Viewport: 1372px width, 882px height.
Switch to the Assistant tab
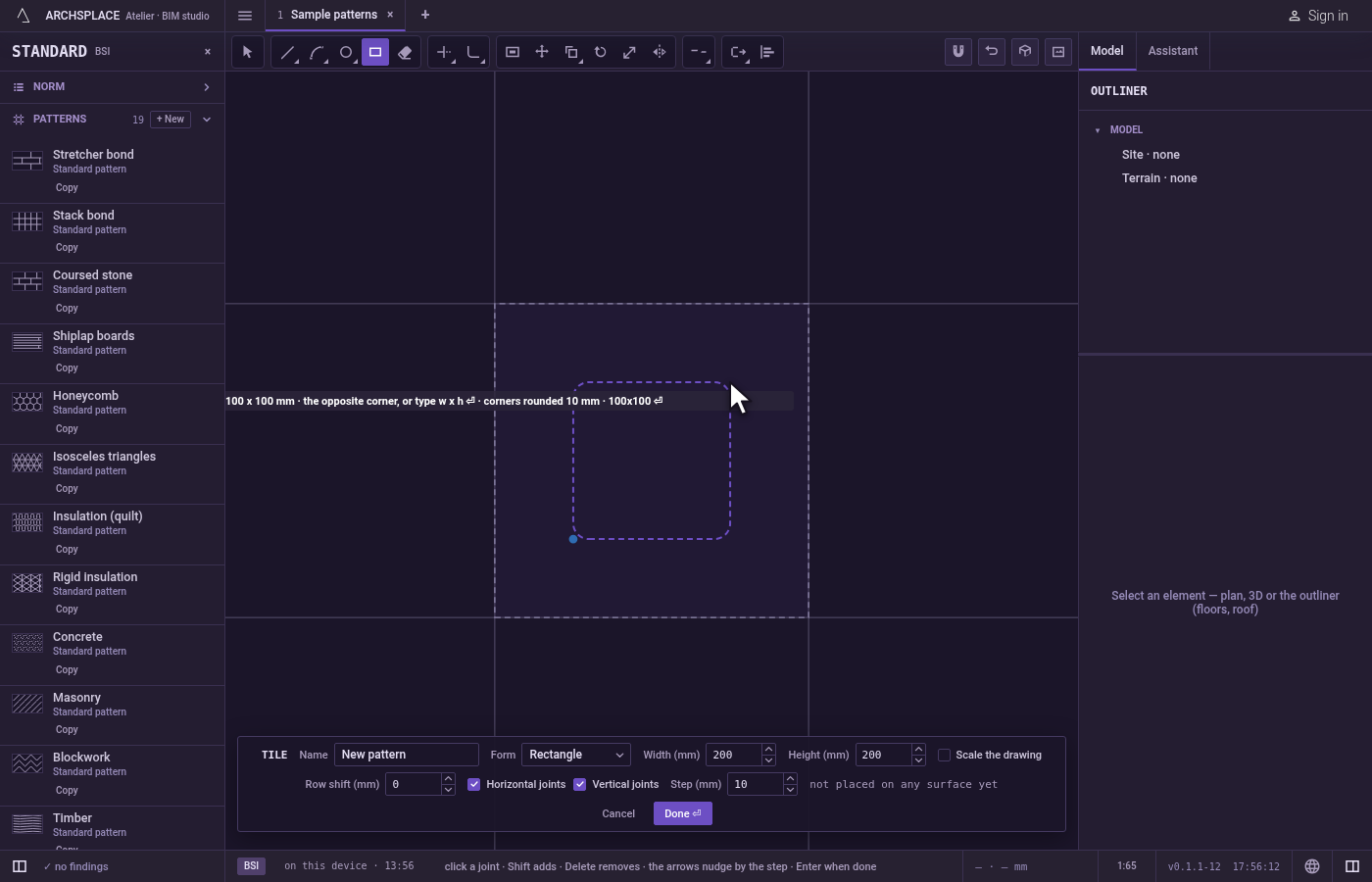(x=1173, y=51)
